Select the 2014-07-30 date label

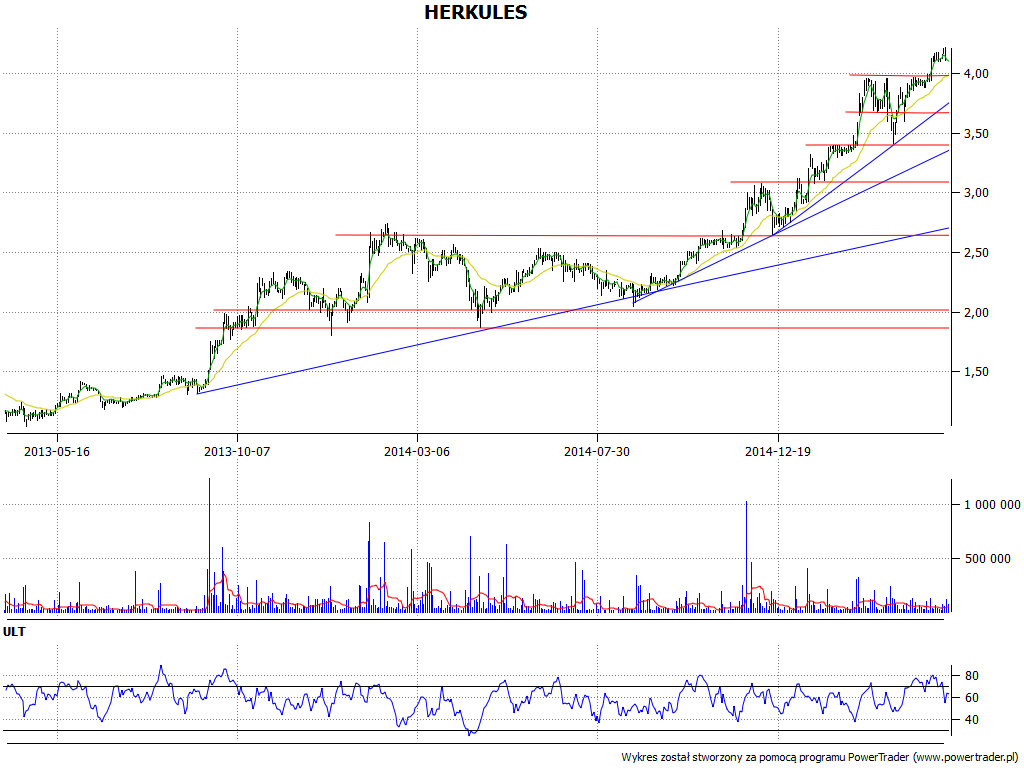click(x=597, y=451)
